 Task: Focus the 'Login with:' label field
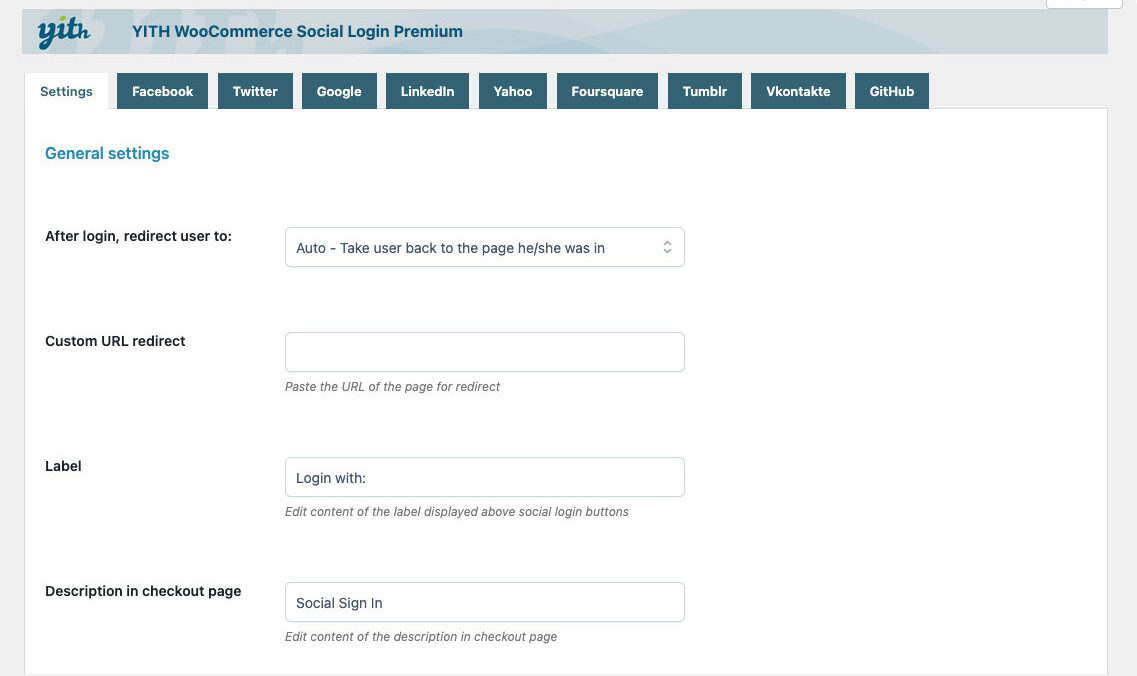point(484,477)
